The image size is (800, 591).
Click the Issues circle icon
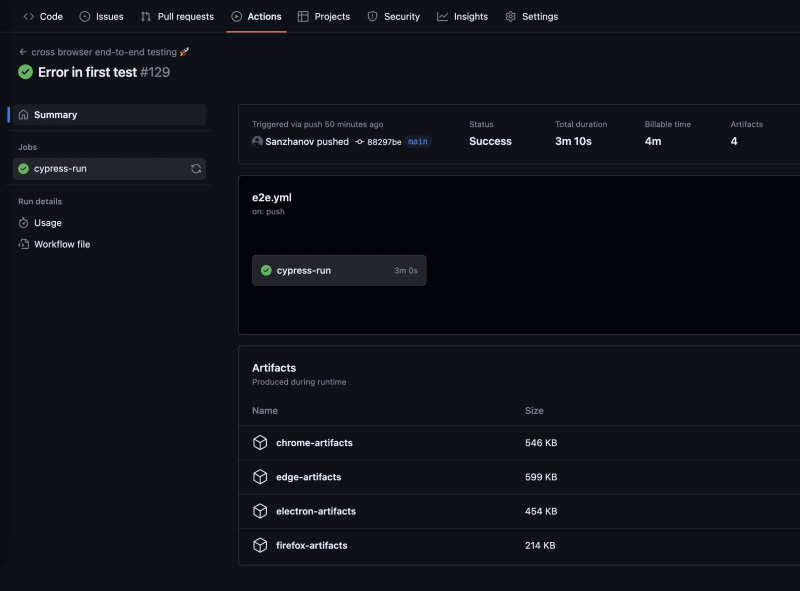(85, 16)
